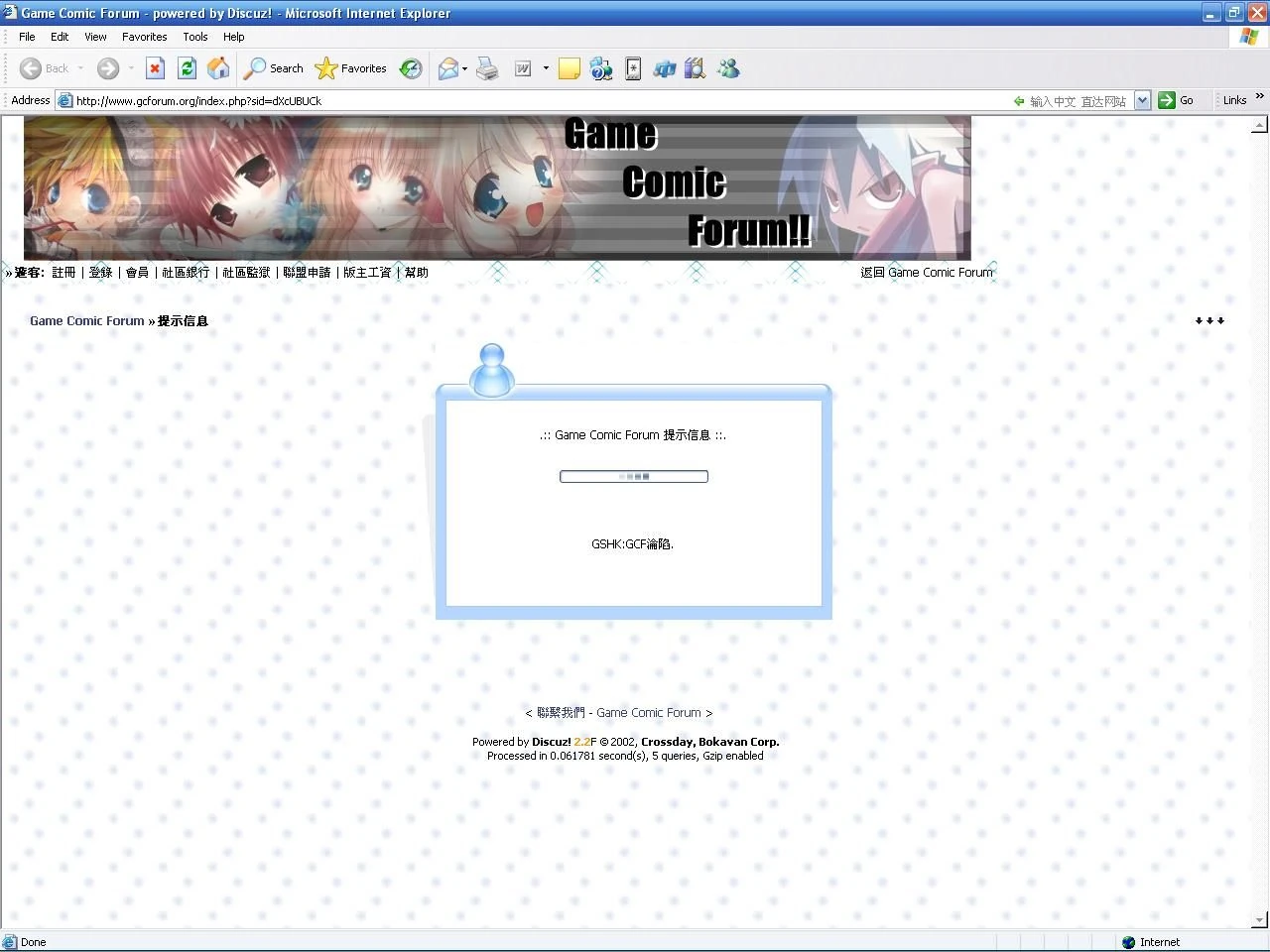Screen dimensions: 1270x952
Task: Click the loading progress bar in message box
Action: [x=634, y=477]
